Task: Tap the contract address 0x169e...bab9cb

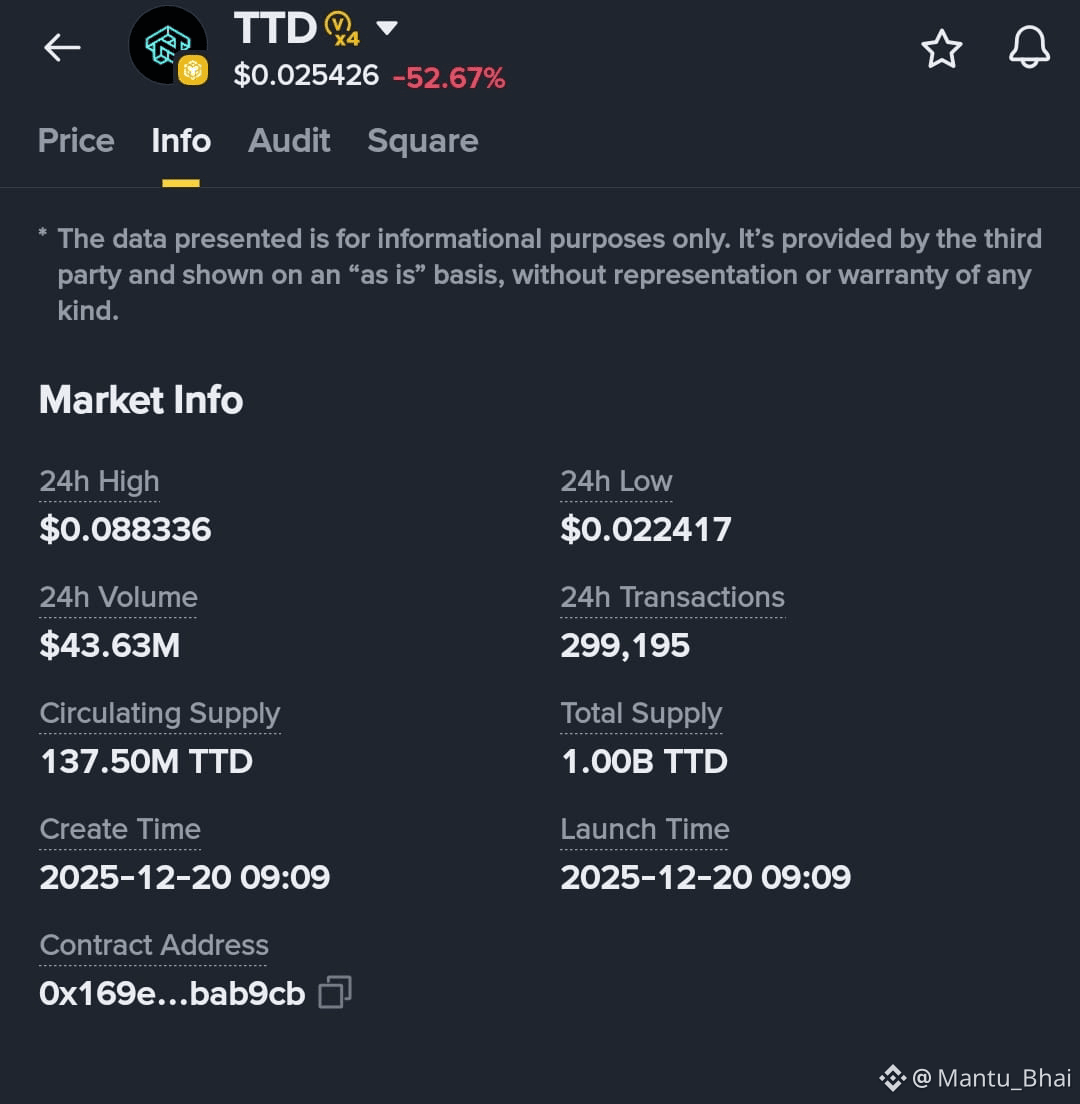Action: click(x=172, y=993)
